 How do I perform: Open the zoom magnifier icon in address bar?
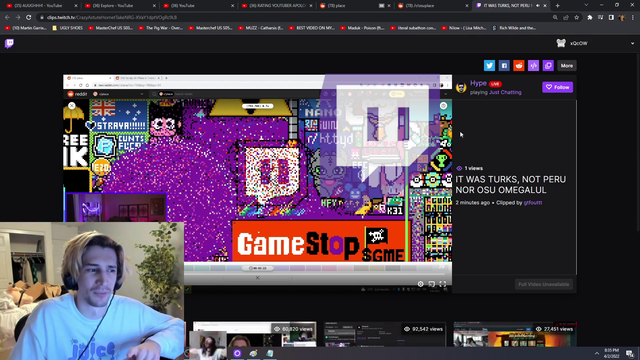coord(555,18)
